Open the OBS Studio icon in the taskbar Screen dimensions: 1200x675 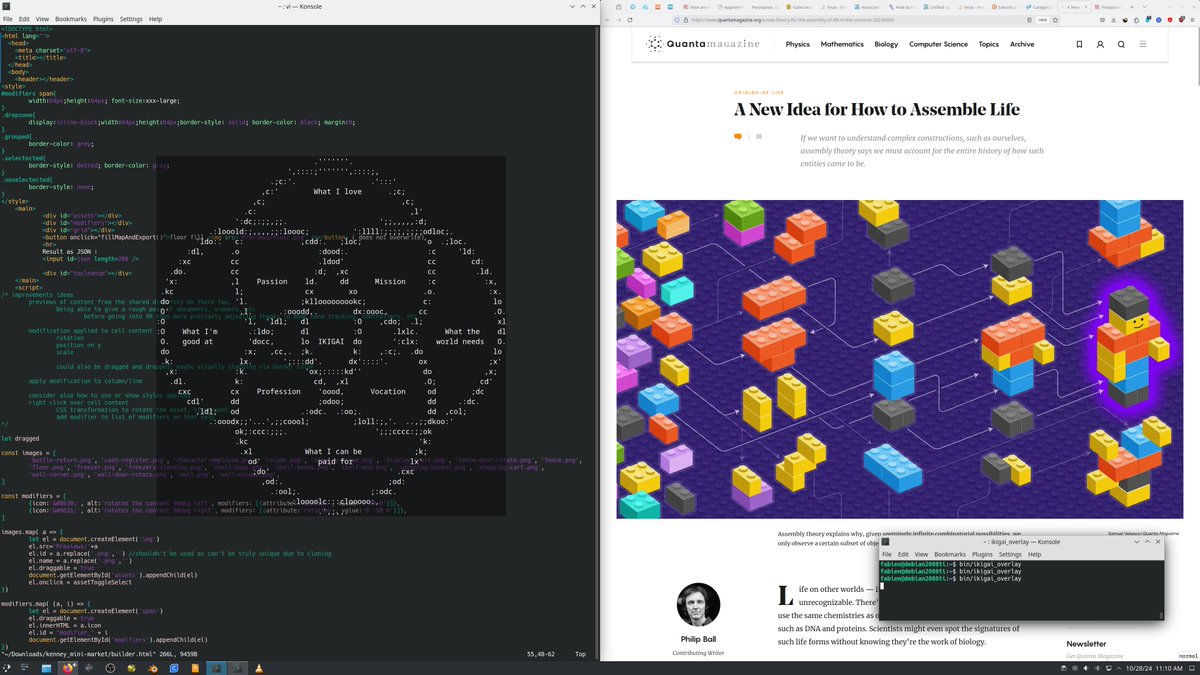(x=110, y=668)
